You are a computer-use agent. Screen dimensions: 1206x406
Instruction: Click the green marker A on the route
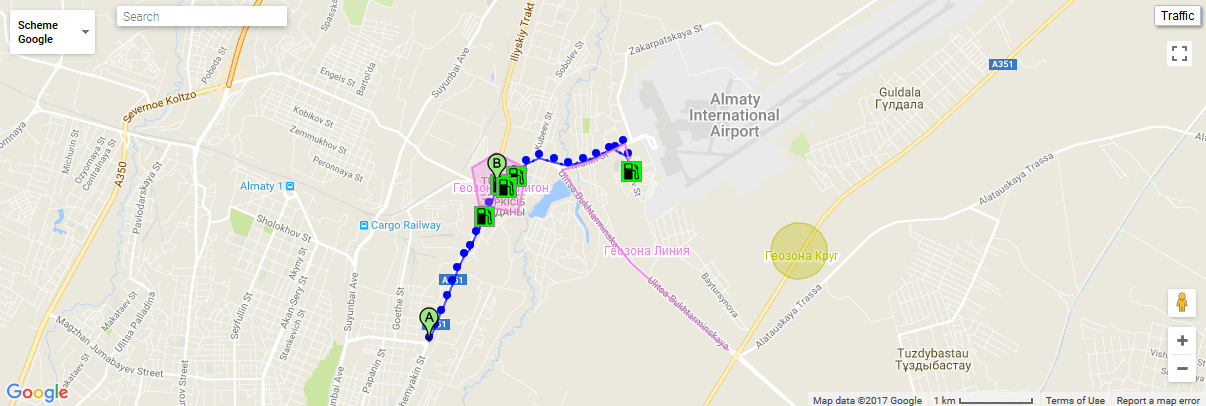tap(429, 321)
